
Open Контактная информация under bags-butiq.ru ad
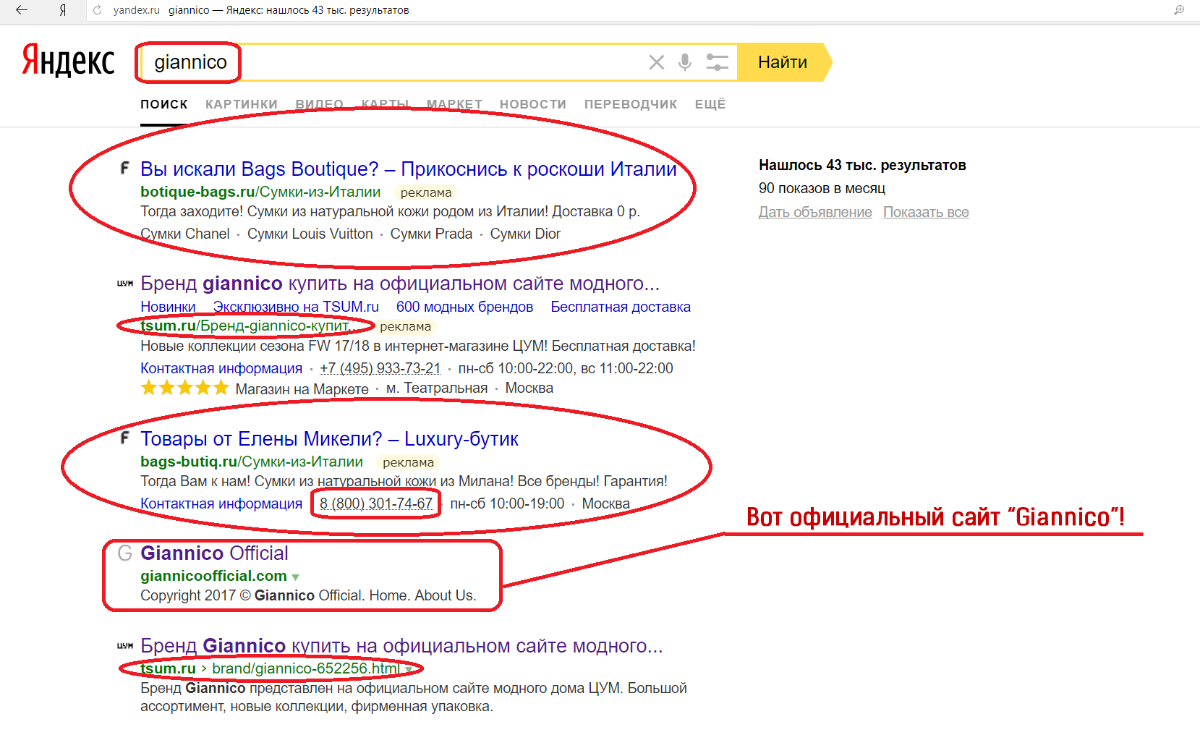tap(221, 504)
